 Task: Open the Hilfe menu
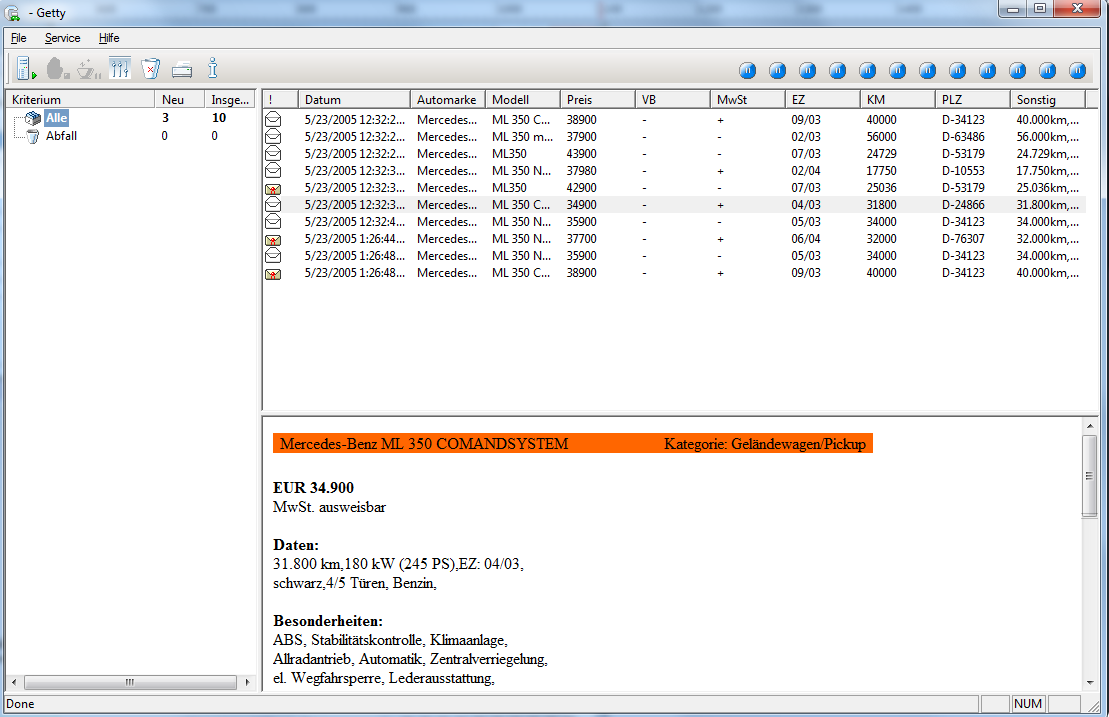pyautogui.click(x=109, y=38)
